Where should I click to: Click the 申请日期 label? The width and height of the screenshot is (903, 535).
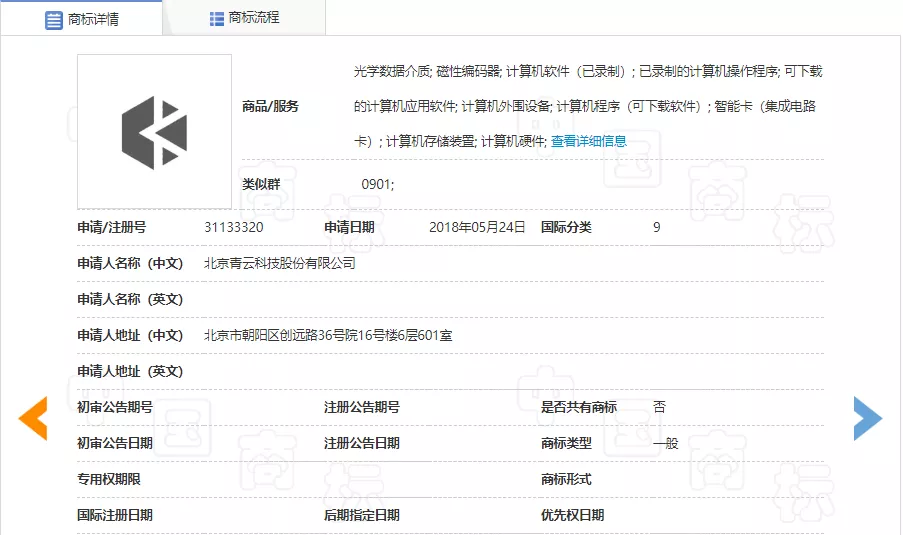coord(349,227)
